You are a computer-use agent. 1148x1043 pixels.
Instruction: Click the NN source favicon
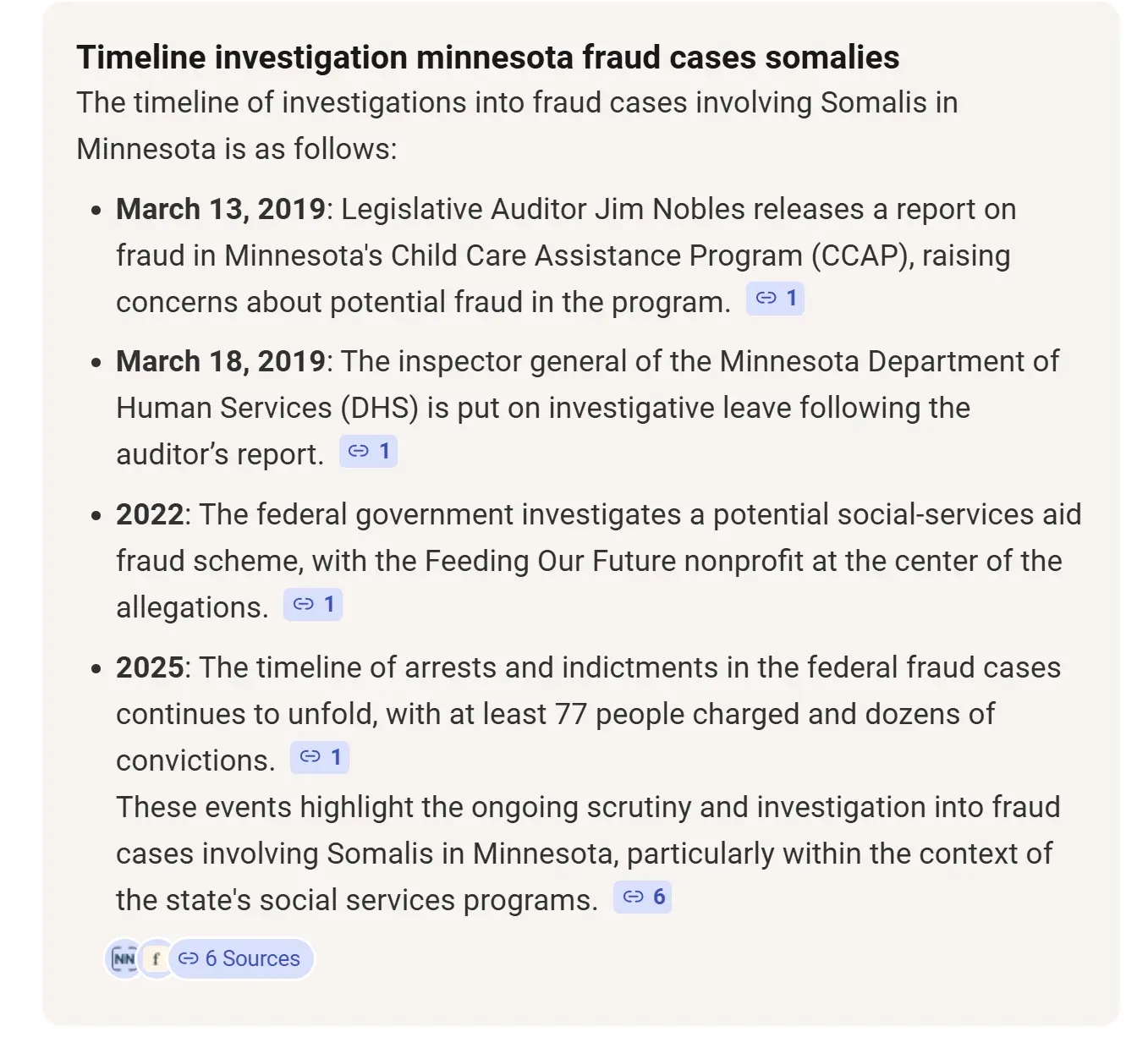(x=124, y=958)
